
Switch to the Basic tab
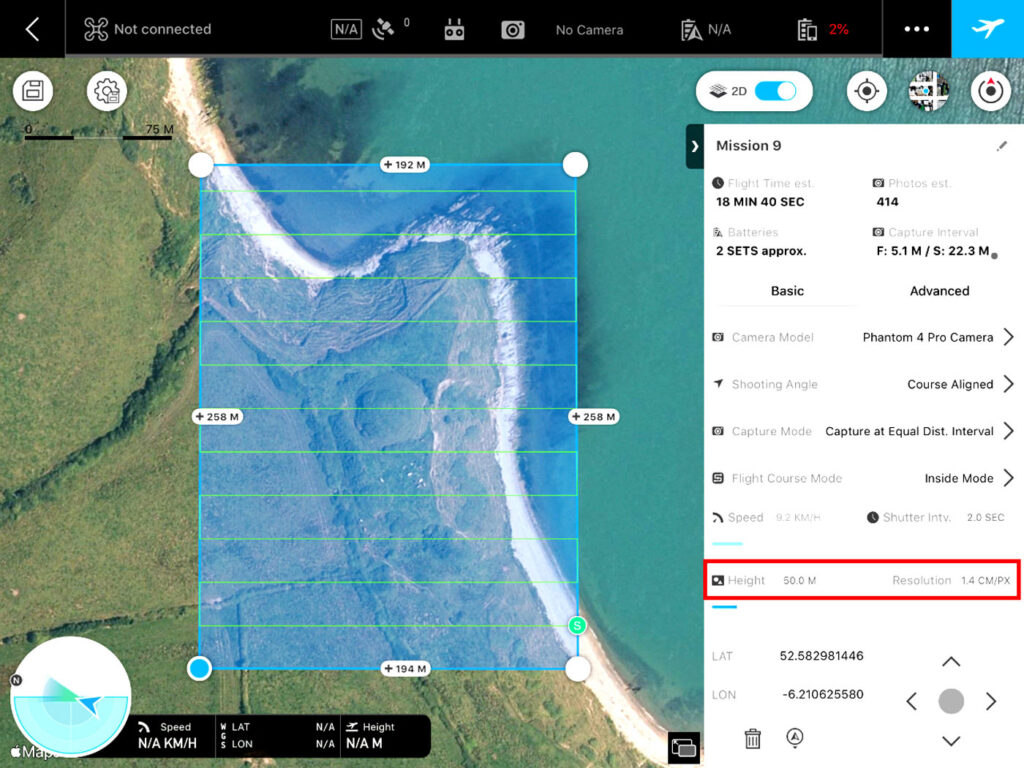pyautogui.click(x=787, y=291)
